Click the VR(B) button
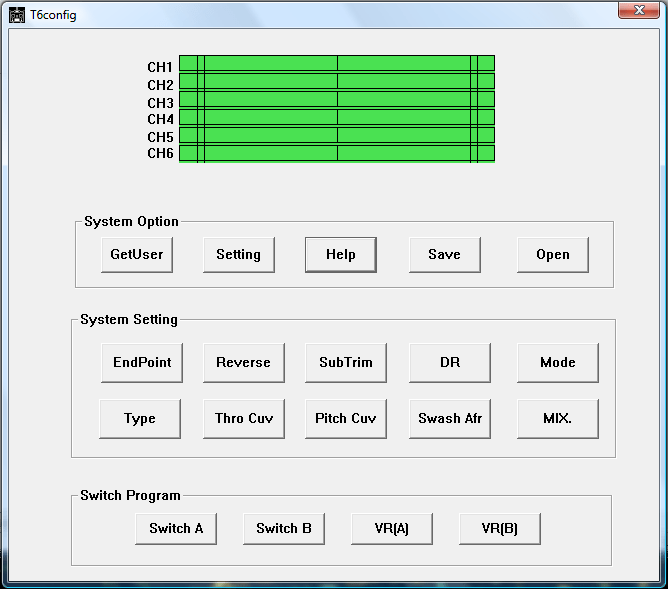Screen dimensions: 668x589 pyautogui.click(x=500, y=529)
